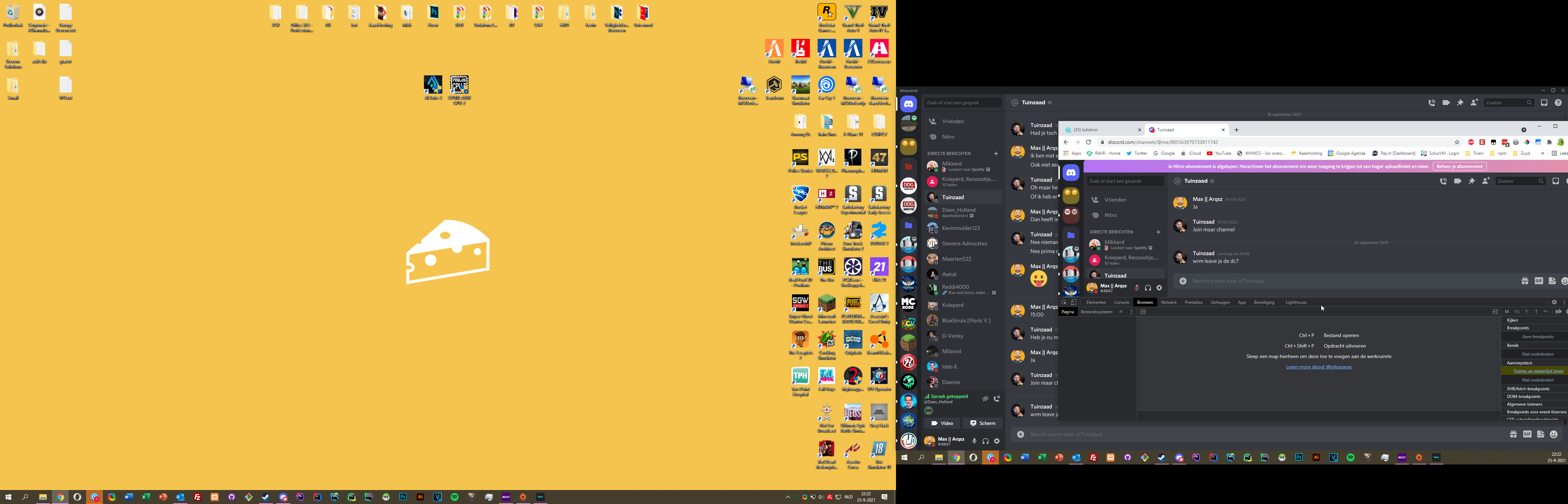Click the Beheer je abonnement button

(x=1459, y=166)
